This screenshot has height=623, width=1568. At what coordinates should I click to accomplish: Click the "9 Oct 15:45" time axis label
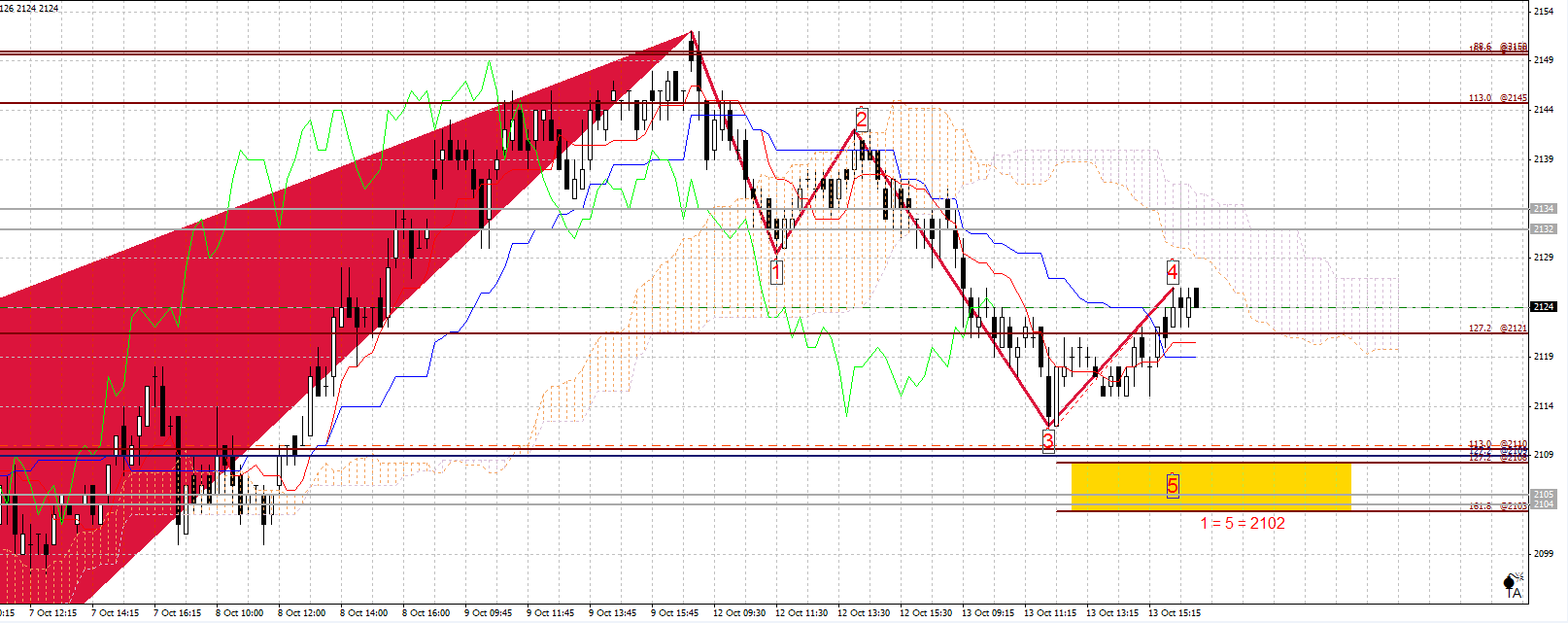coord(674,613)
